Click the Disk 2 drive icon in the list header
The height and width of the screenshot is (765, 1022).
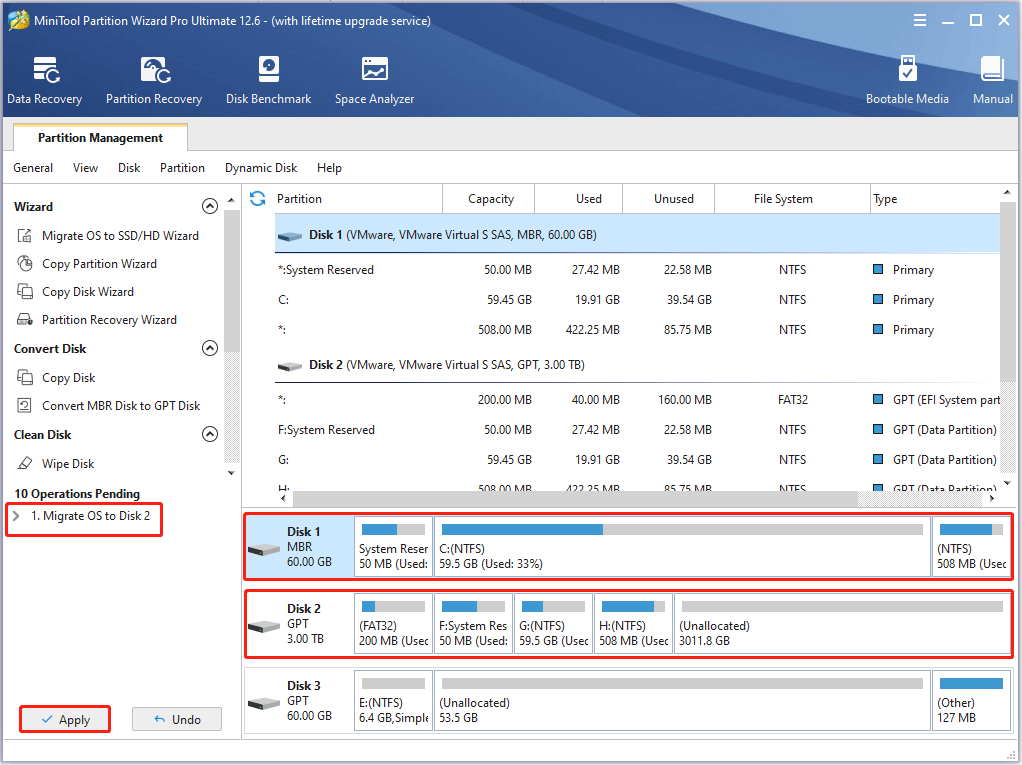click(x=290, y=366)
